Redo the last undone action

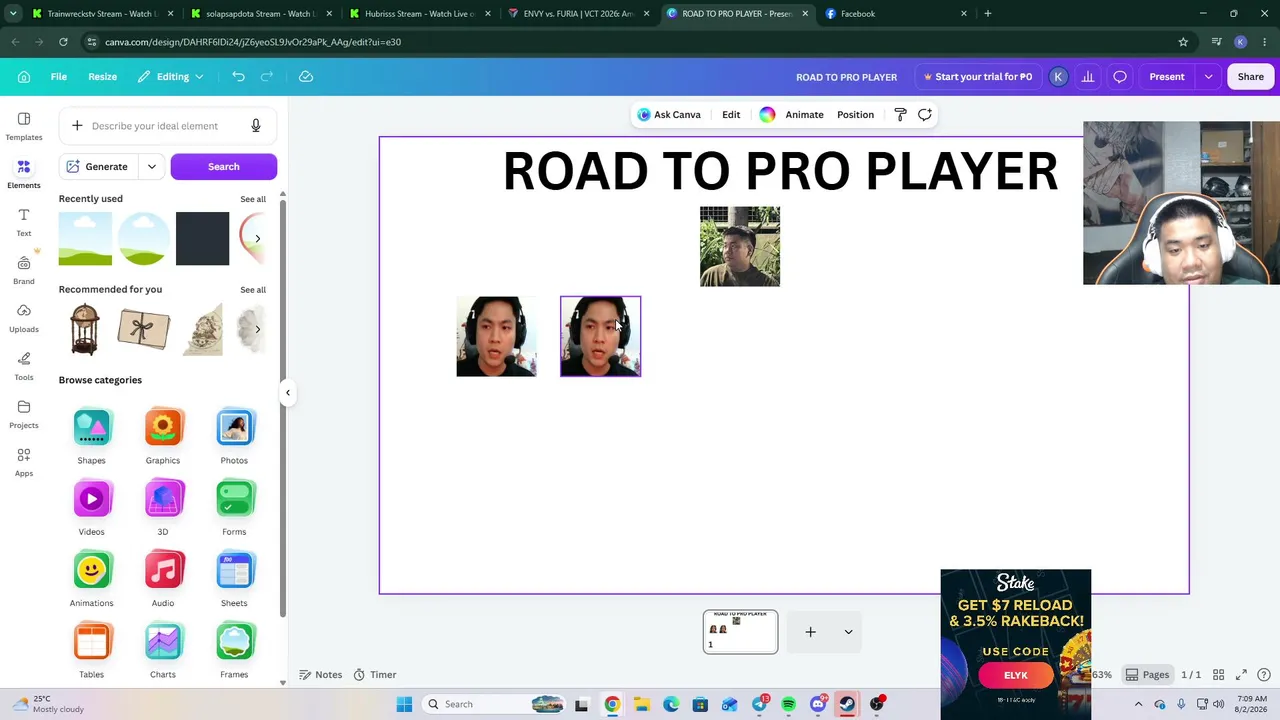(x=267, y=77)
